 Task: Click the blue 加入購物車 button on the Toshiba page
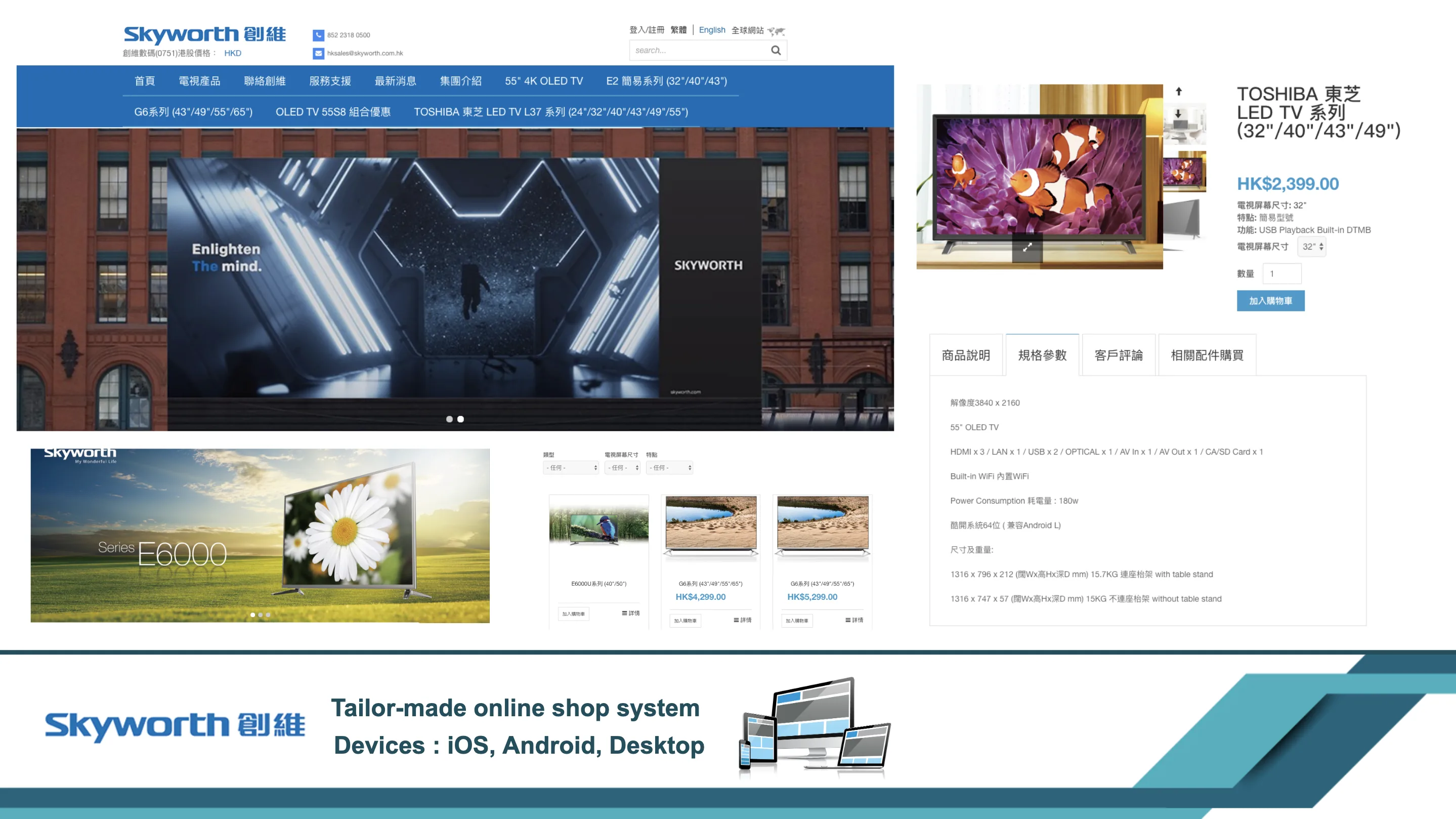tap(1271, 301)
